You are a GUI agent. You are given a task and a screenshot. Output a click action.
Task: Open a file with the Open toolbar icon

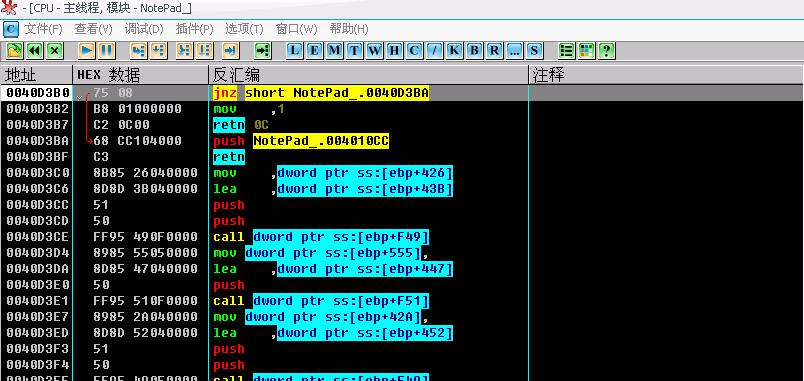[x=15, y=50]
